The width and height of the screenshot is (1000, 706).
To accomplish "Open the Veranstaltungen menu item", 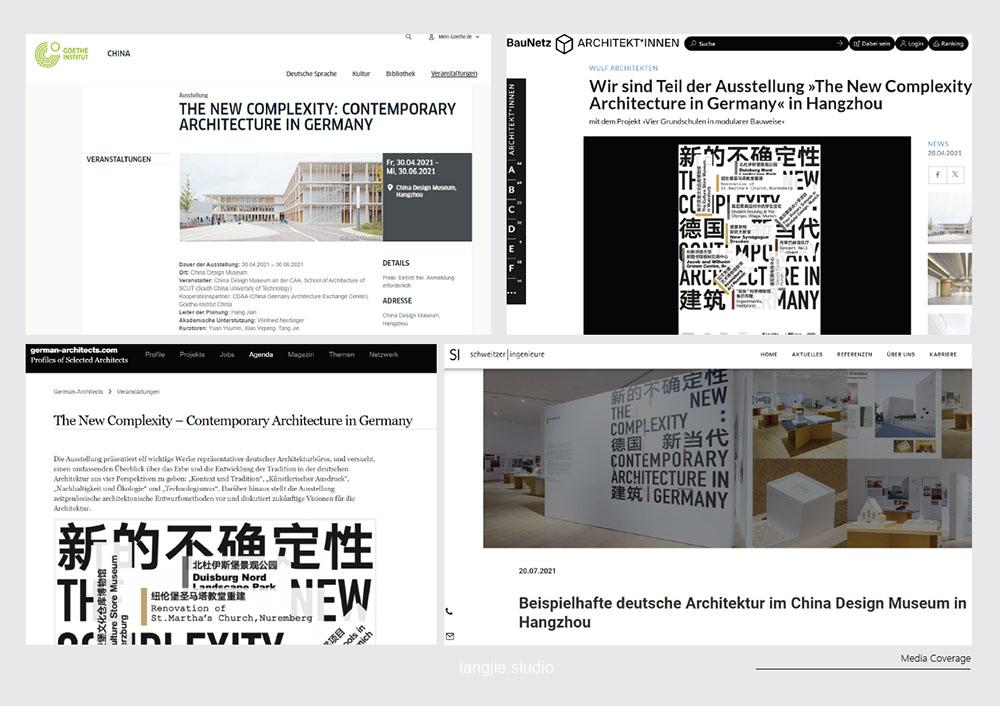I will 454,74.
